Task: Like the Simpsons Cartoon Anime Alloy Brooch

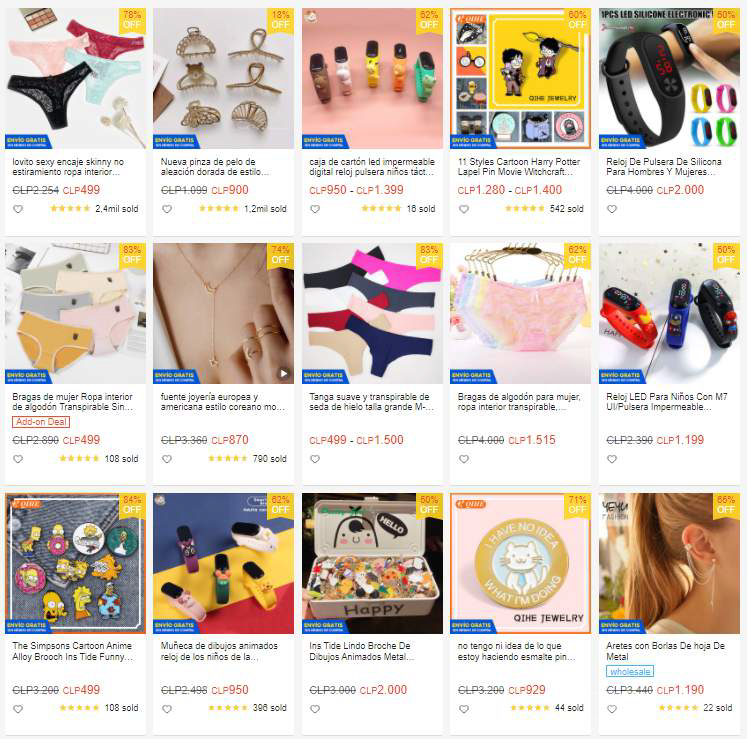Action: (18, 709)
